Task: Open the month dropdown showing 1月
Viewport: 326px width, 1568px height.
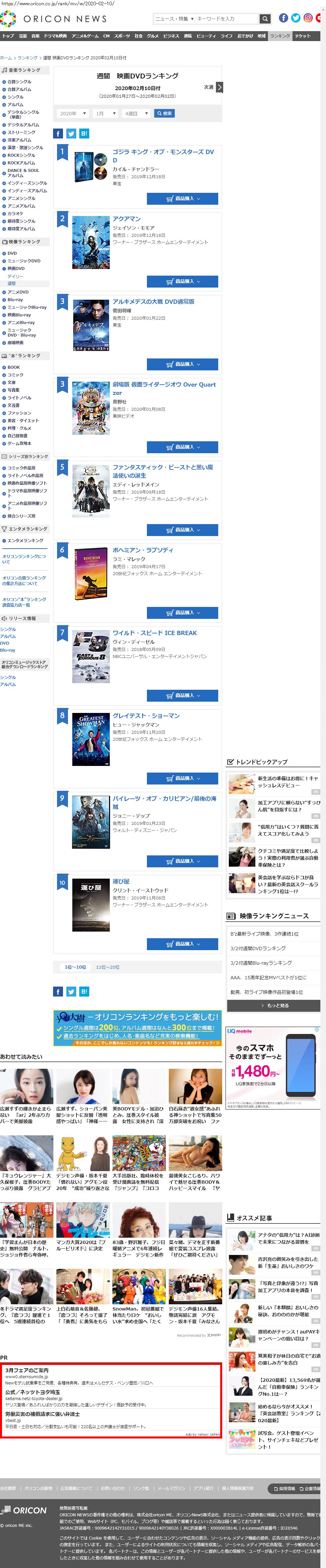Action: tap(105, 114)
